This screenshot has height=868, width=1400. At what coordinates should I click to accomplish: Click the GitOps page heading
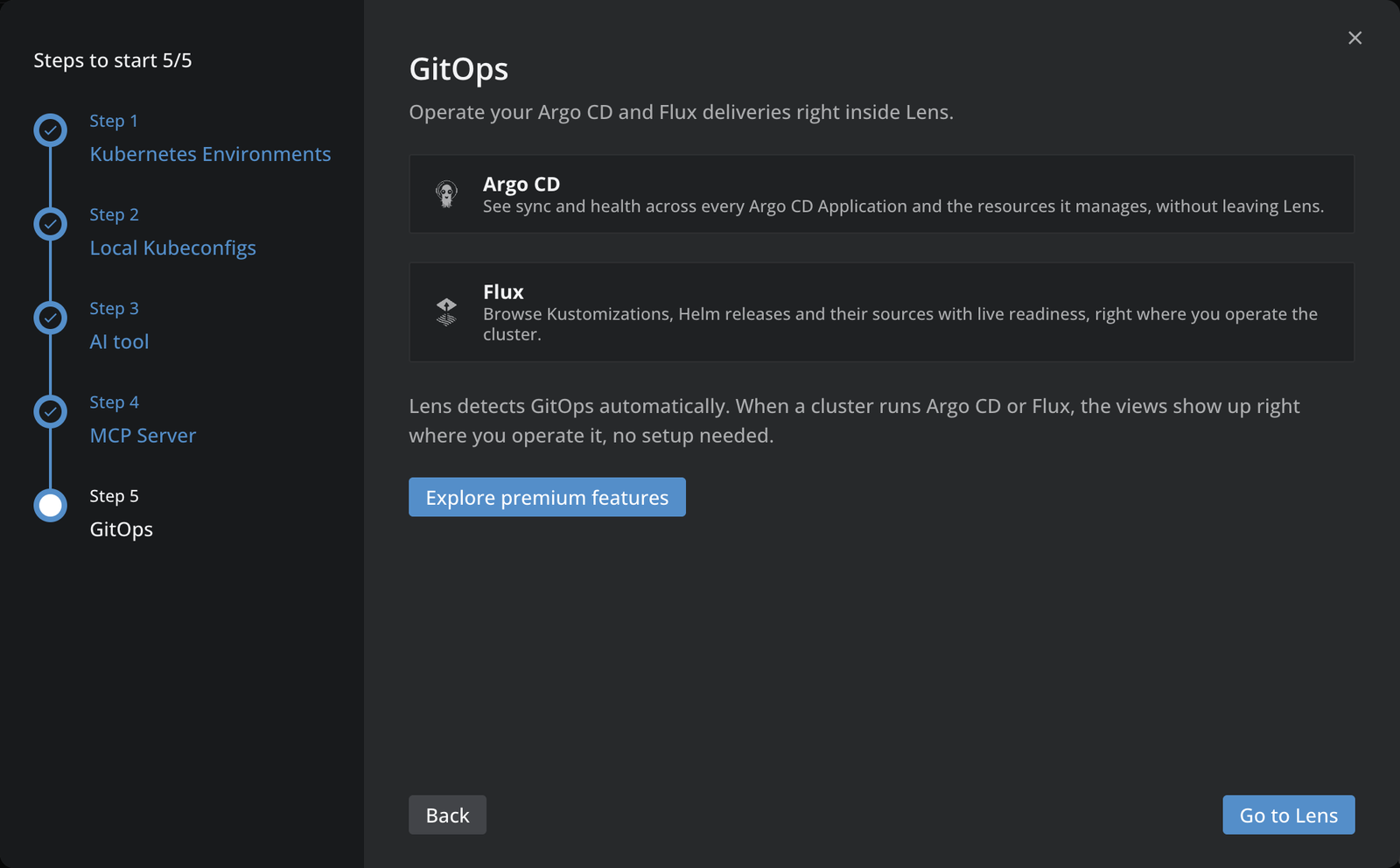tap(458, 69)
